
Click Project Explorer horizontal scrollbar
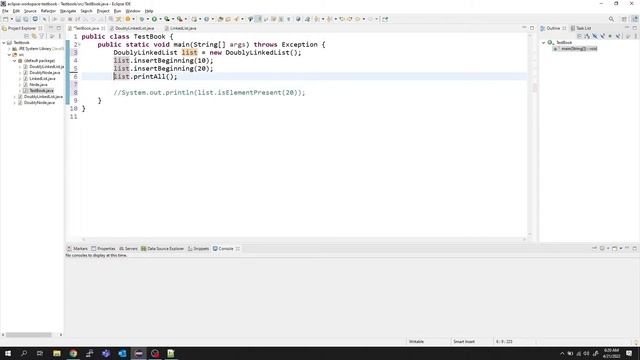click(29, 335)
